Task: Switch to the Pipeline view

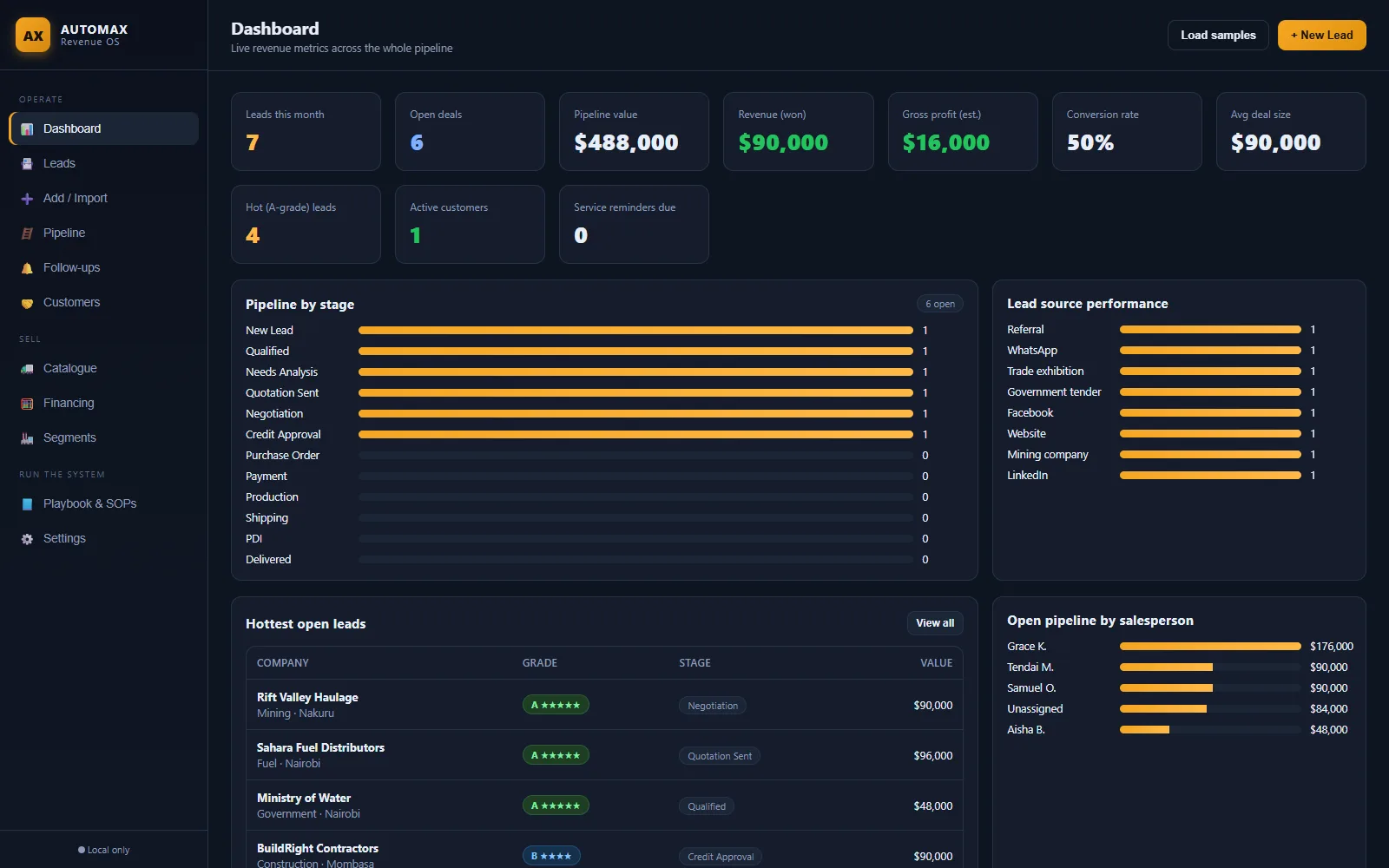Action: (x=103, y=233)
